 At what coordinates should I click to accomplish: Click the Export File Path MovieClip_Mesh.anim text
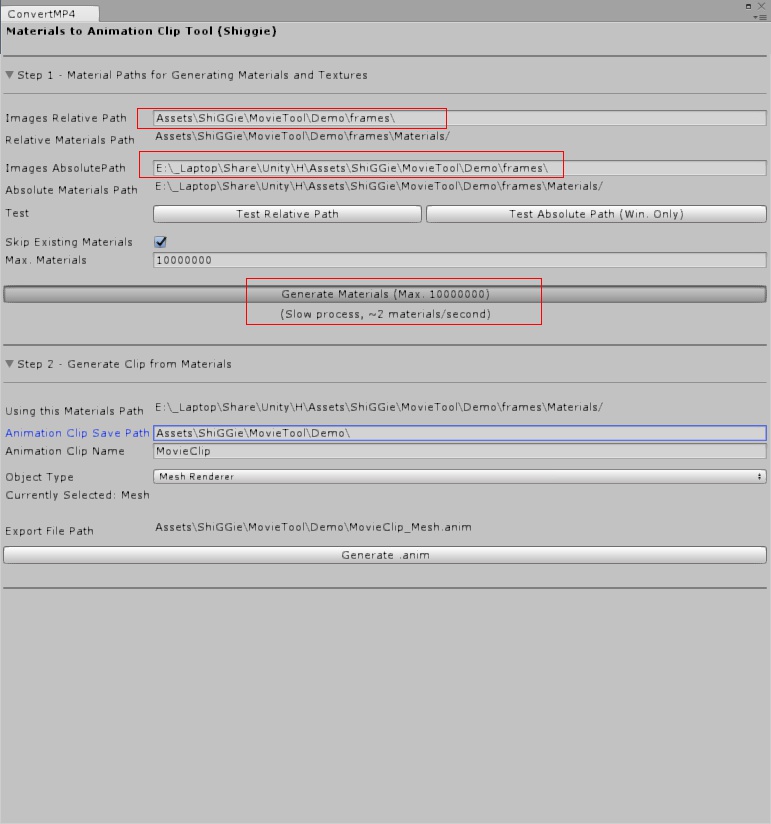(x=313, y=527)
